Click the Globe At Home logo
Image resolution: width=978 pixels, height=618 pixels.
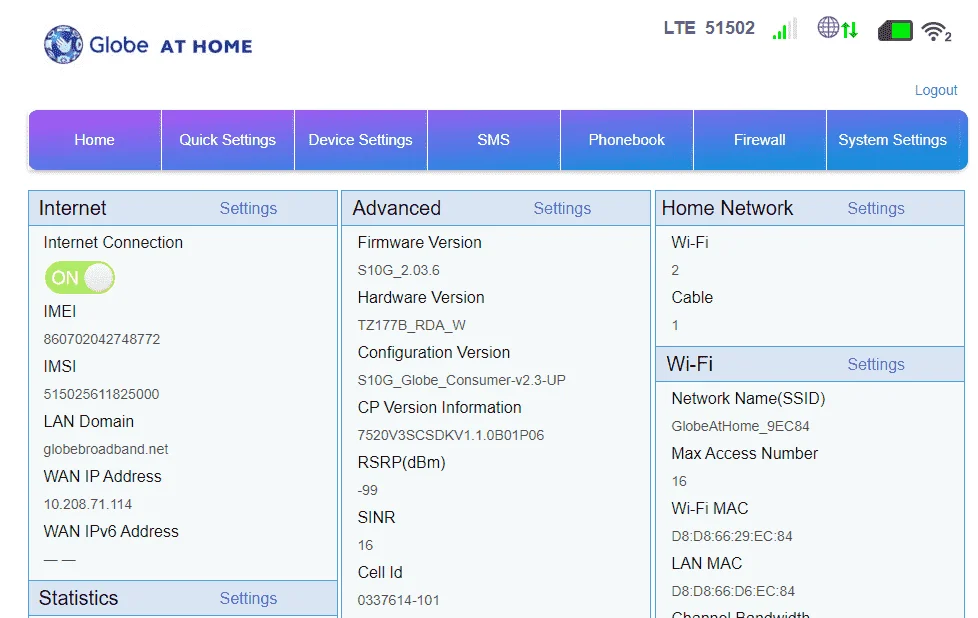point(148,45)
